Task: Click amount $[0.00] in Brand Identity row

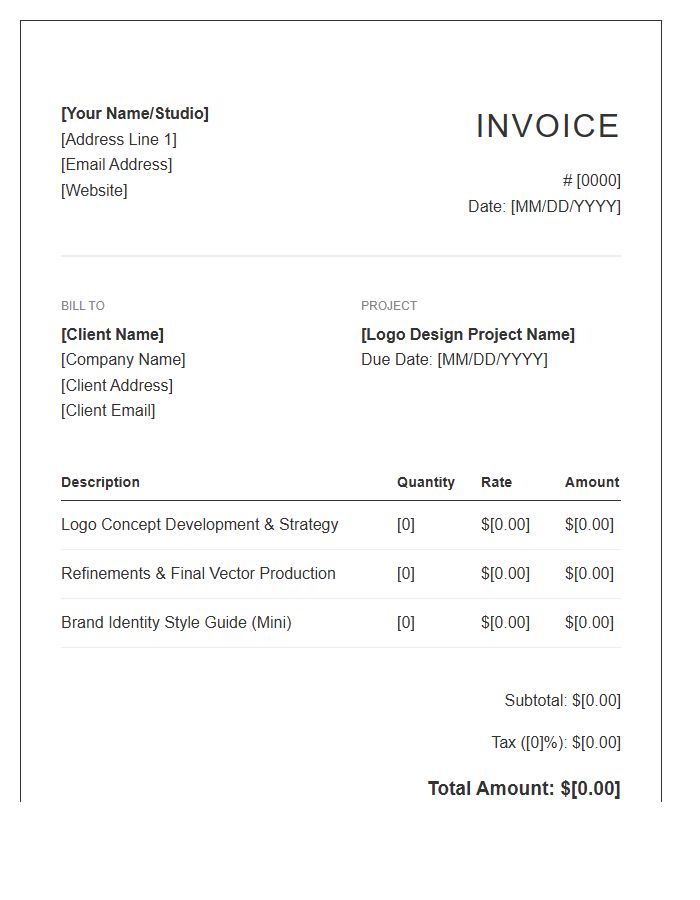Action: 589,623
